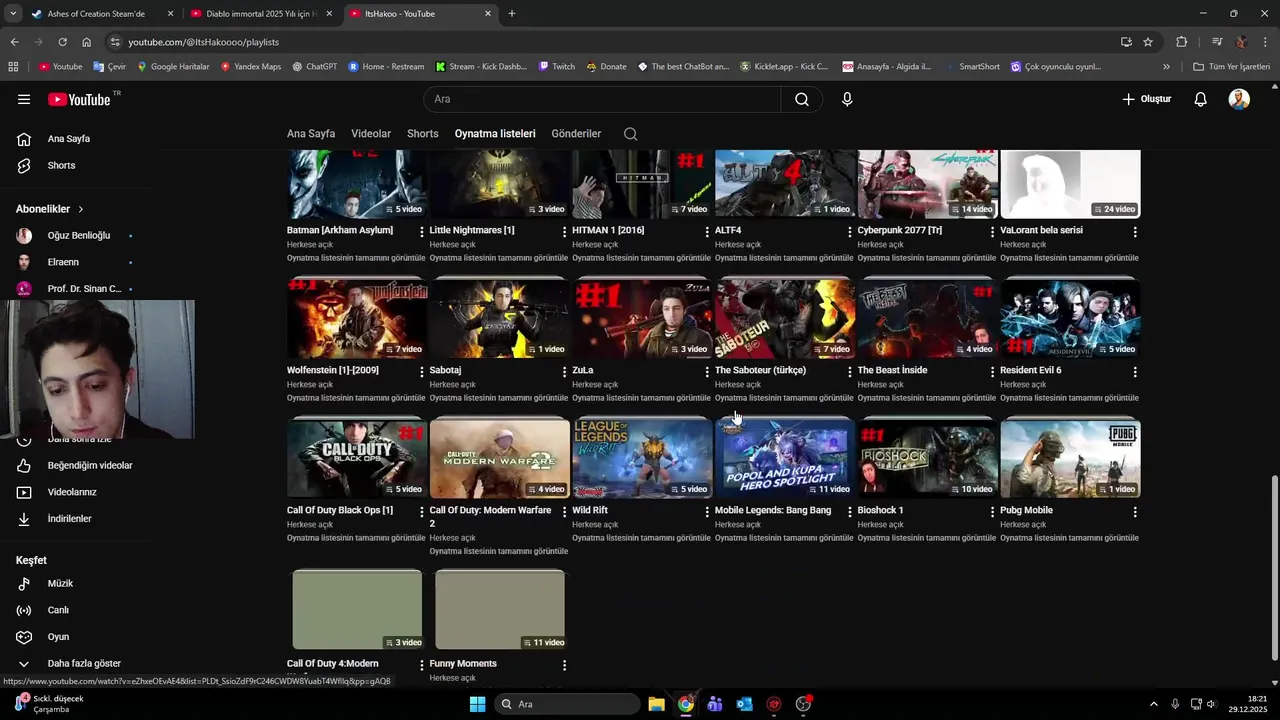Activate voice search microphone icon
Image resolution: width=1280 pixels, height=720 pixels.
pos(847,99)
